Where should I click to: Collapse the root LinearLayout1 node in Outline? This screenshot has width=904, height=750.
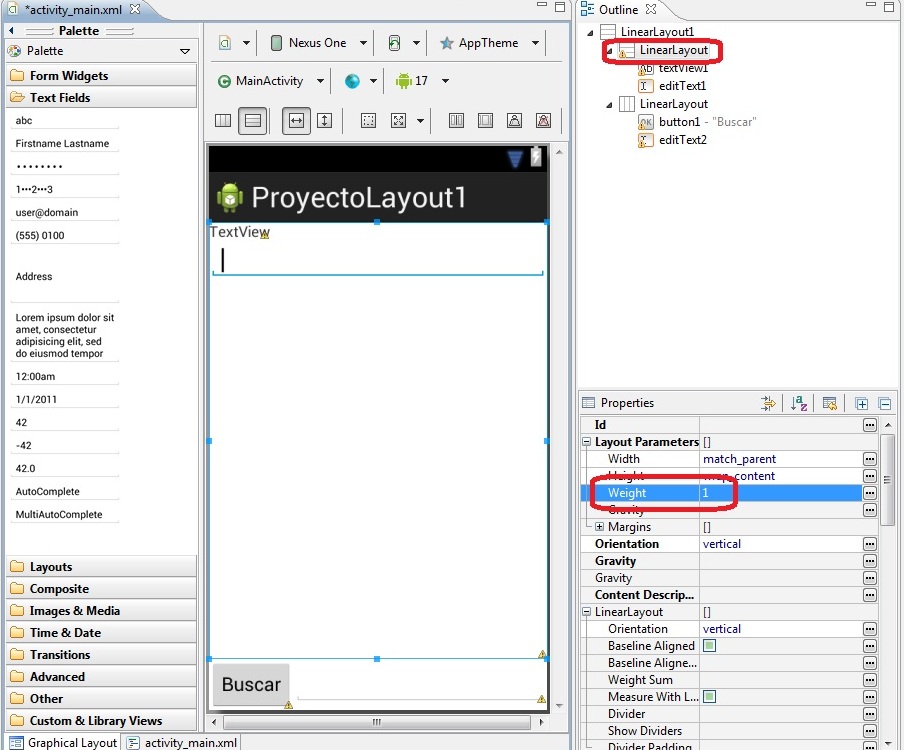coord(590,32)
